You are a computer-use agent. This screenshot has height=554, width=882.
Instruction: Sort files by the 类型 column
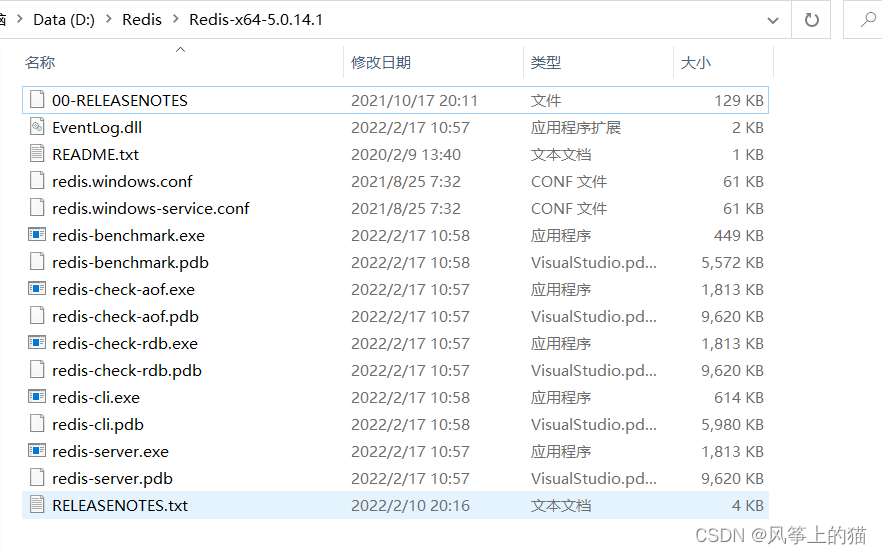tap(546, 62)
